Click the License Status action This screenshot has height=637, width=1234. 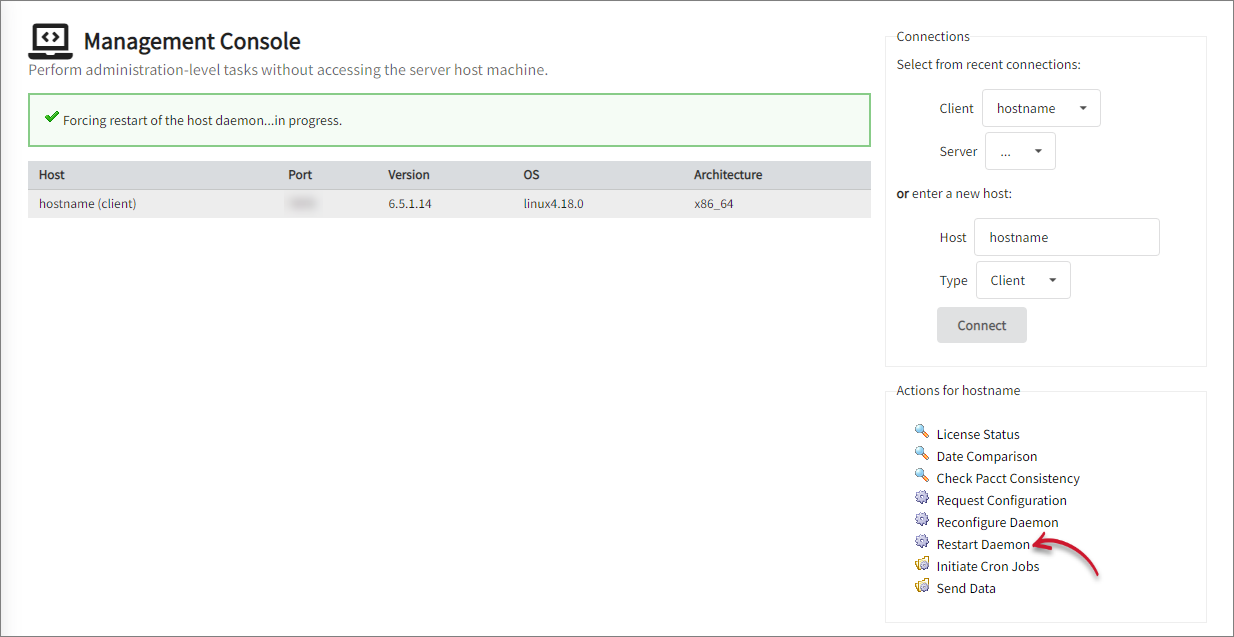tap(977, 433)
